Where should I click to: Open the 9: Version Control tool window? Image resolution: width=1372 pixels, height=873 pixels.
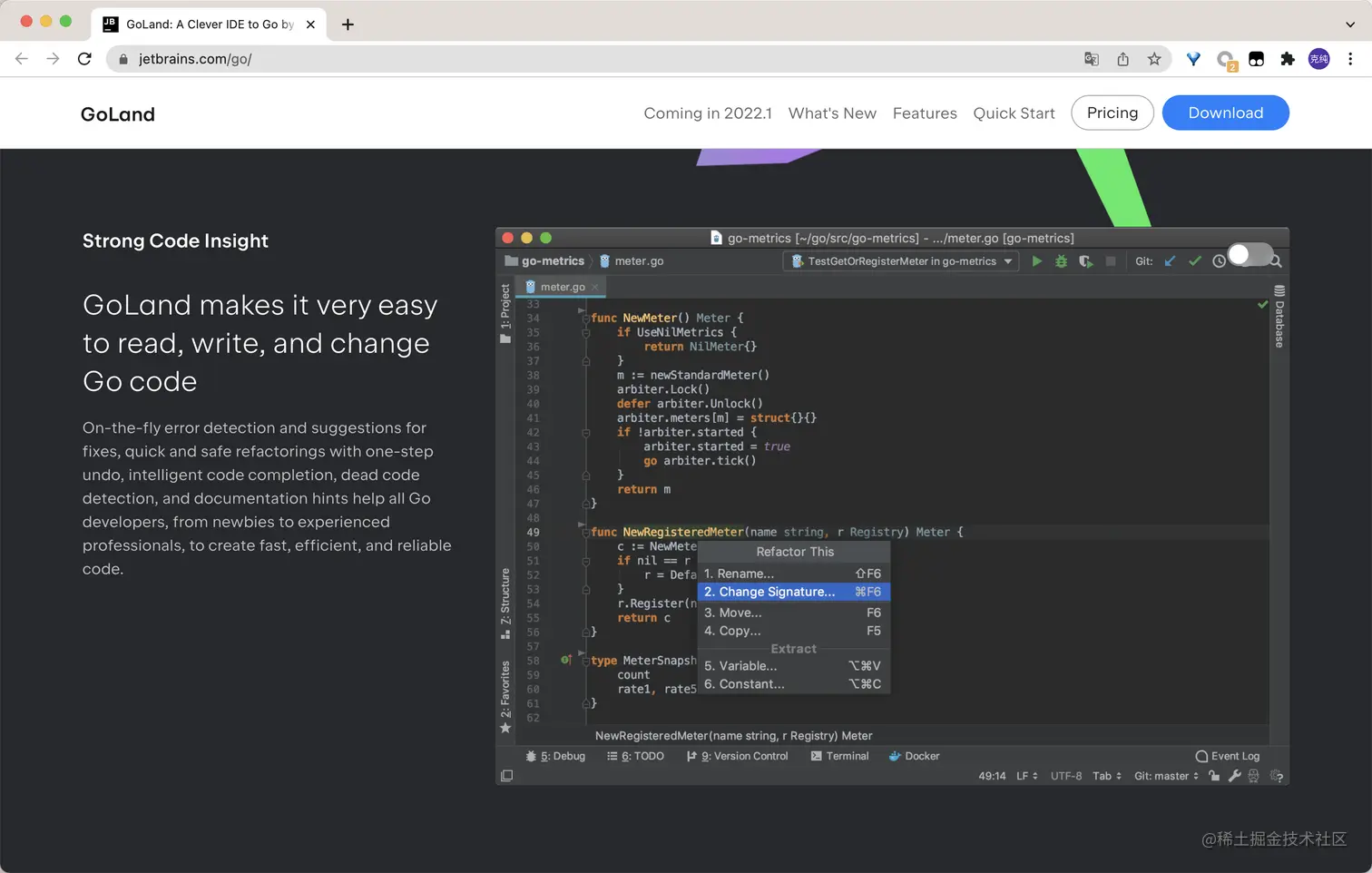[738, 756]
